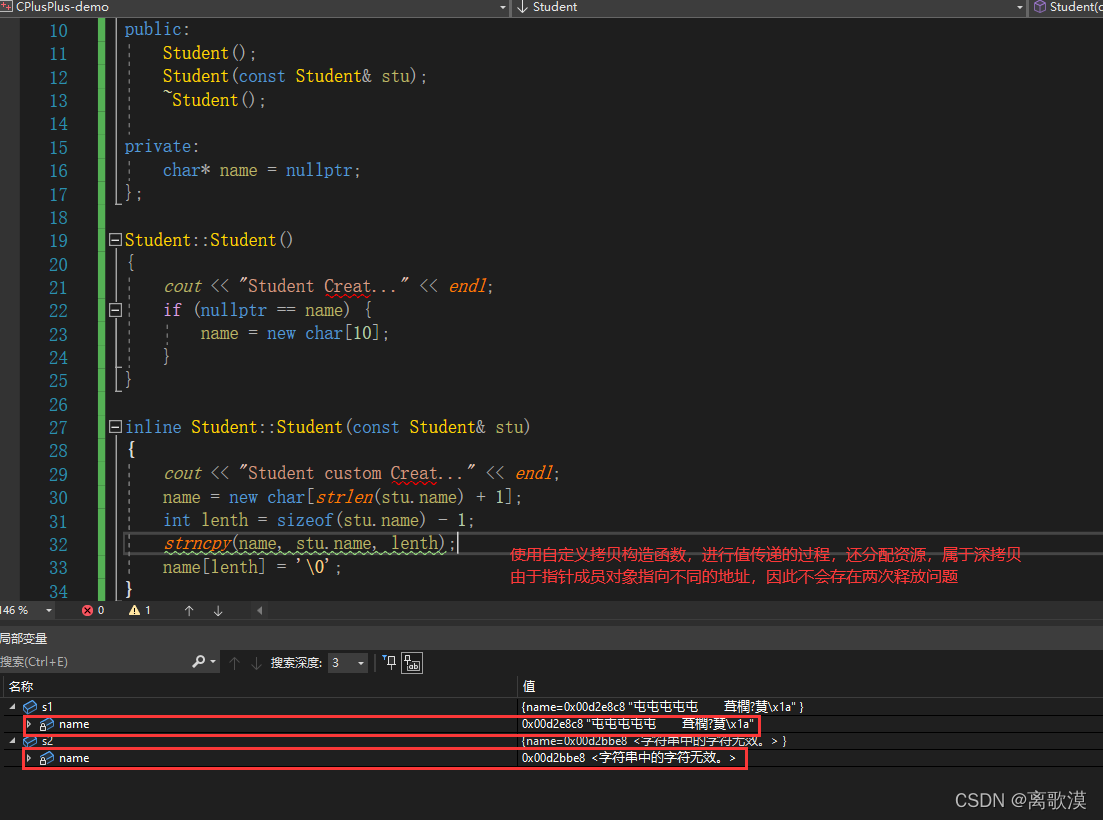Screen dimensions: 1103x820
Task: Click 'name[lenth] = '\0';' statement
Action: point(252,567)
